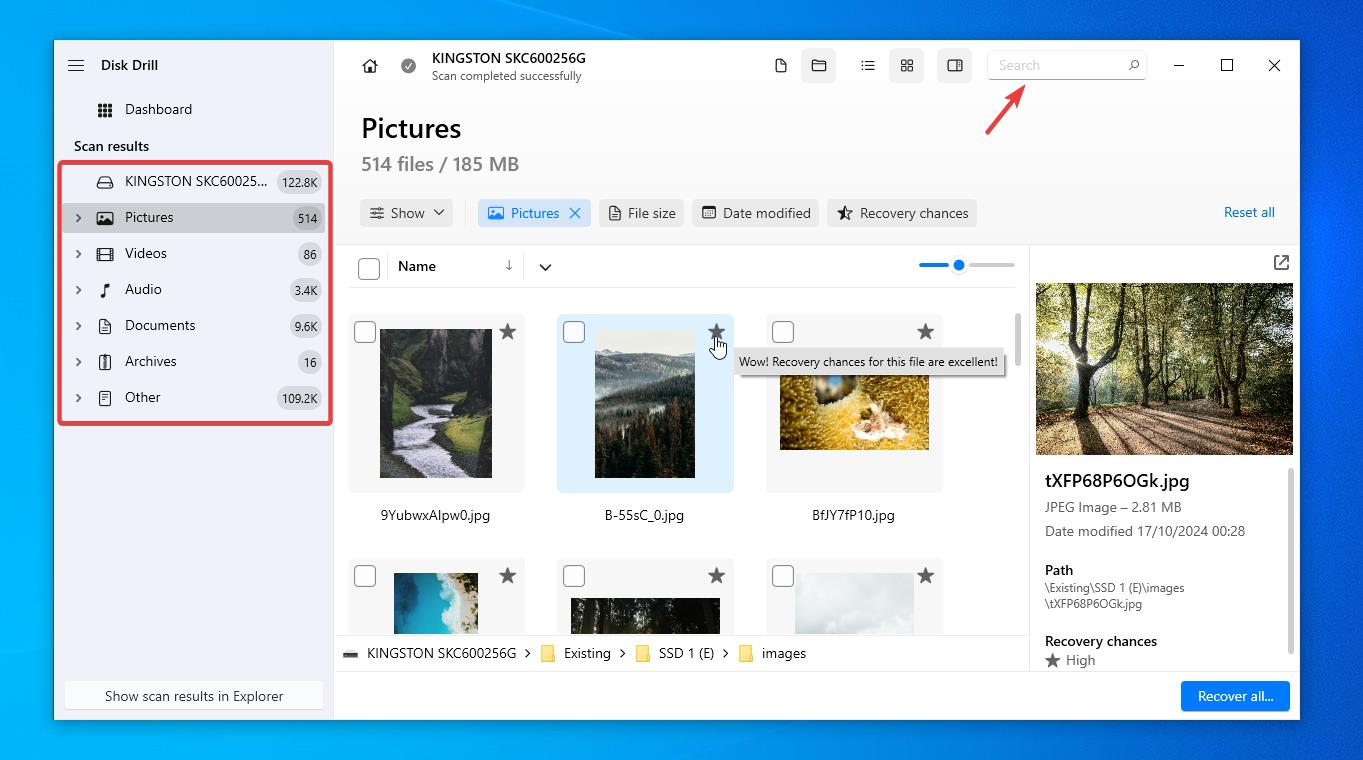The width and height of the screenshot is (1363, 760).
Task: Click the Archives icon in sidebar
Action: [x=105, y=362]
